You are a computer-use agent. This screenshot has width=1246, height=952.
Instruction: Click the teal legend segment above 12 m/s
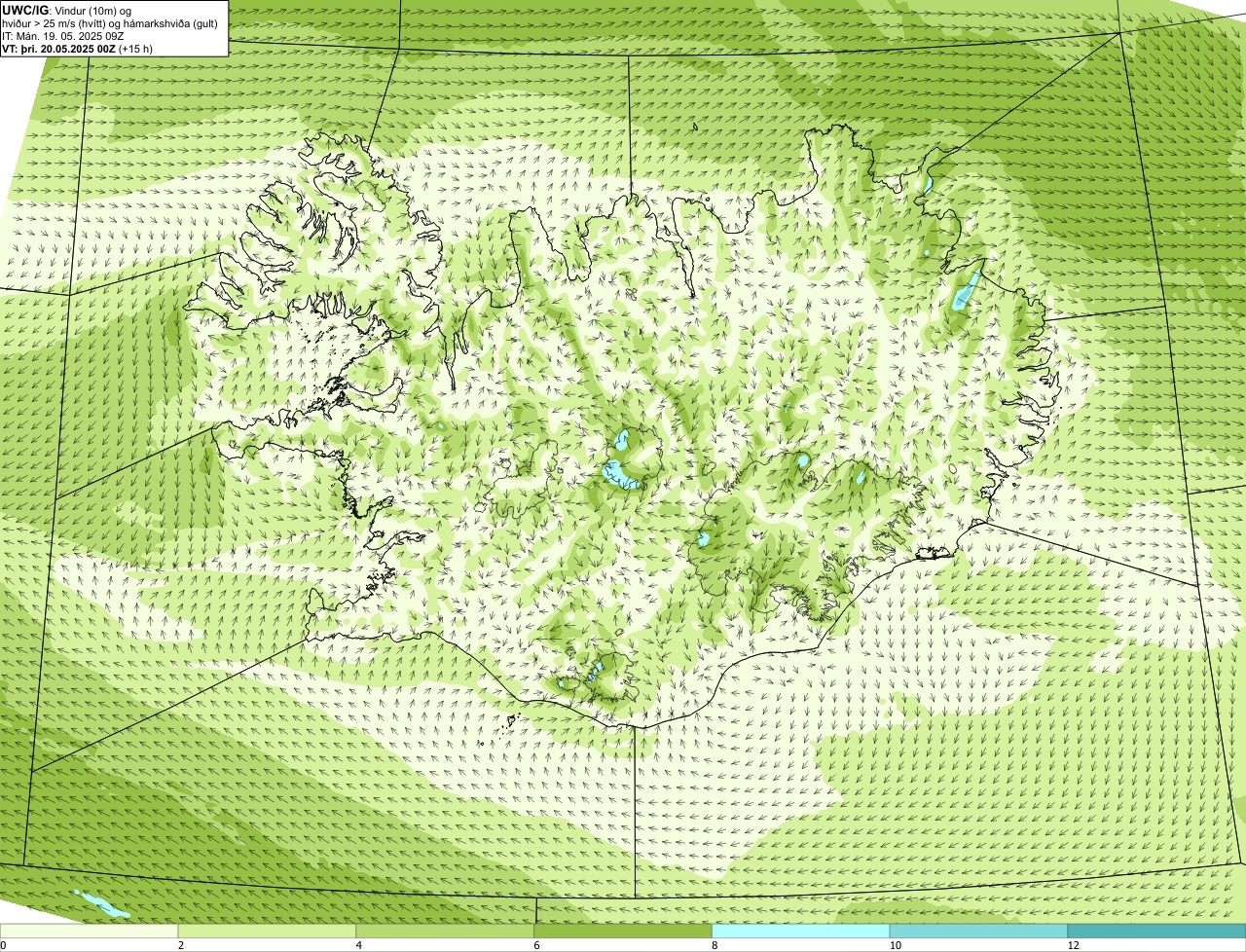(x=1156, y=932)
